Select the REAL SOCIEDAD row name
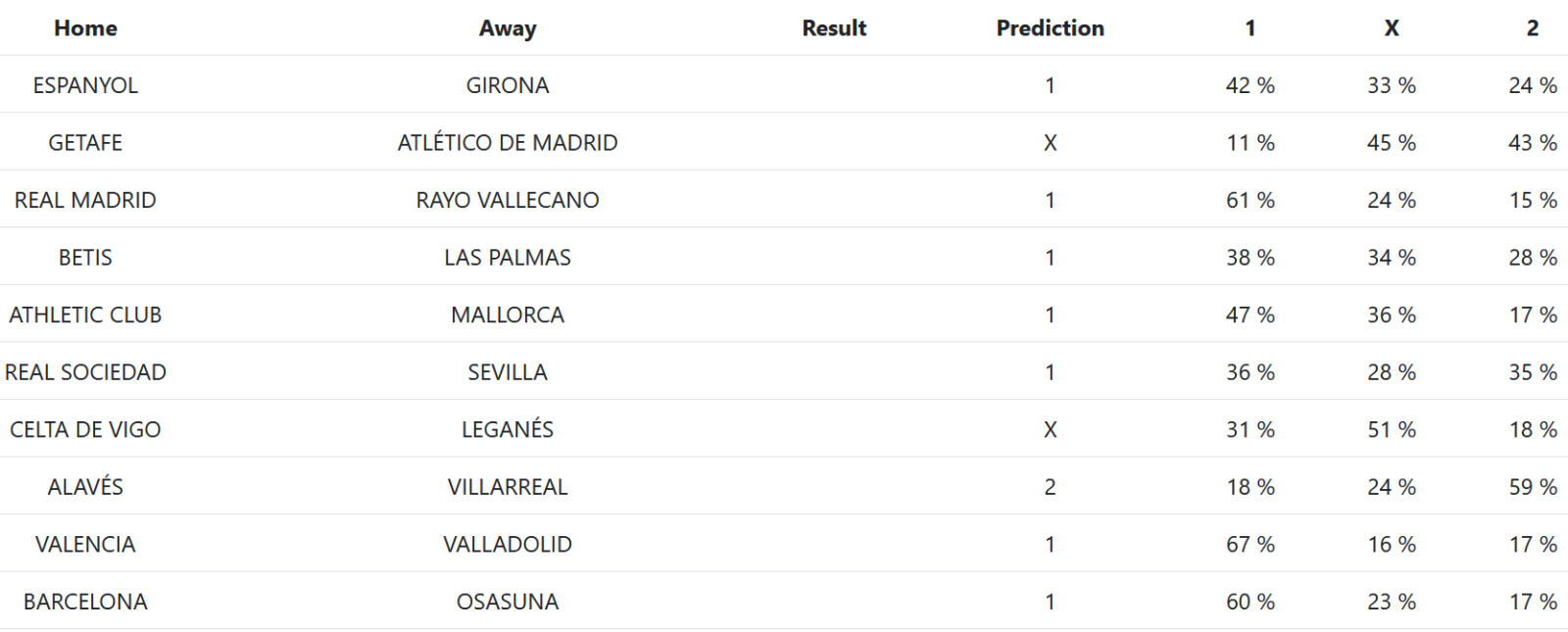This screenshot has height=632, width=1568. pyautogui.click(x=85, y=372)
